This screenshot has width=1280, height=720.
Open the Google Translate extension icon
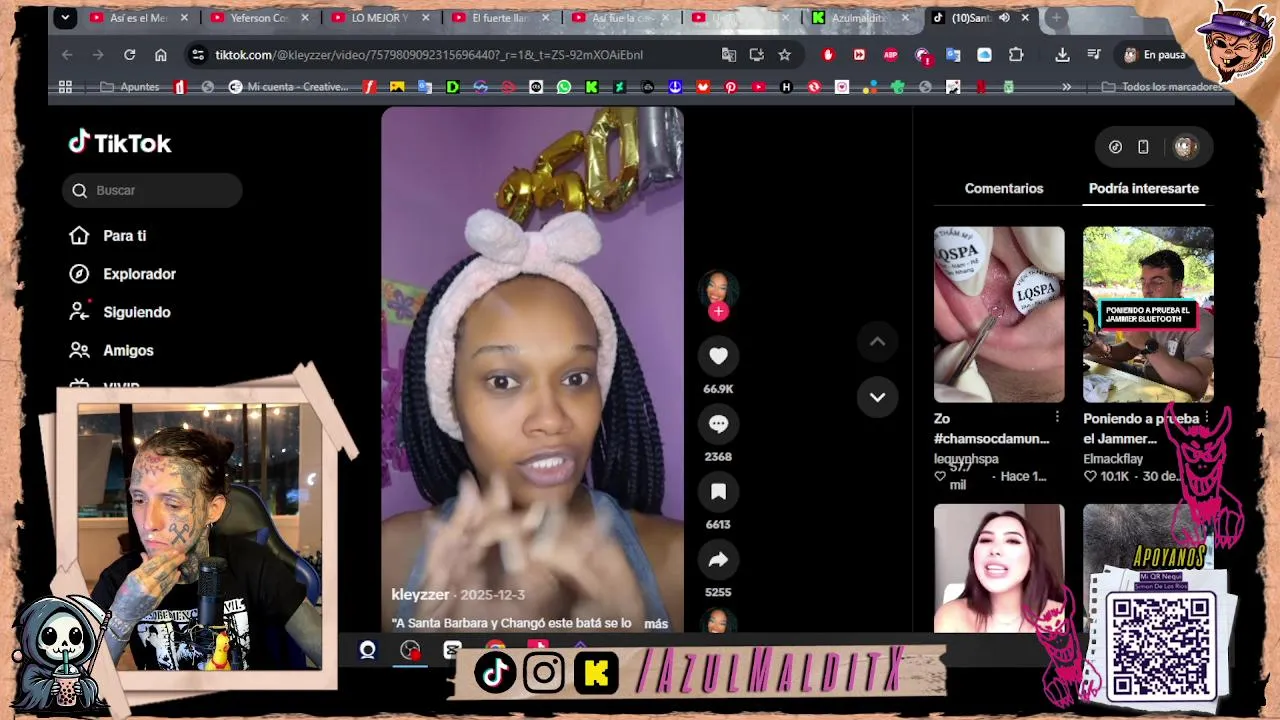(953, 55)
